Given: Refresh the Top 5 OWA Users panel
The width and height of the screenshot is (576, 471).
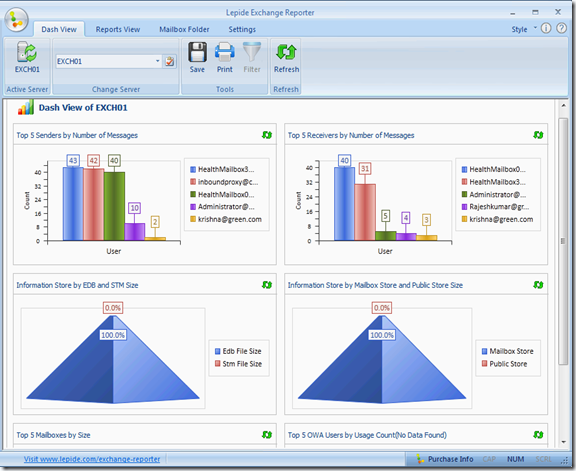Looking at the screenshot, I should coord(538,435).
